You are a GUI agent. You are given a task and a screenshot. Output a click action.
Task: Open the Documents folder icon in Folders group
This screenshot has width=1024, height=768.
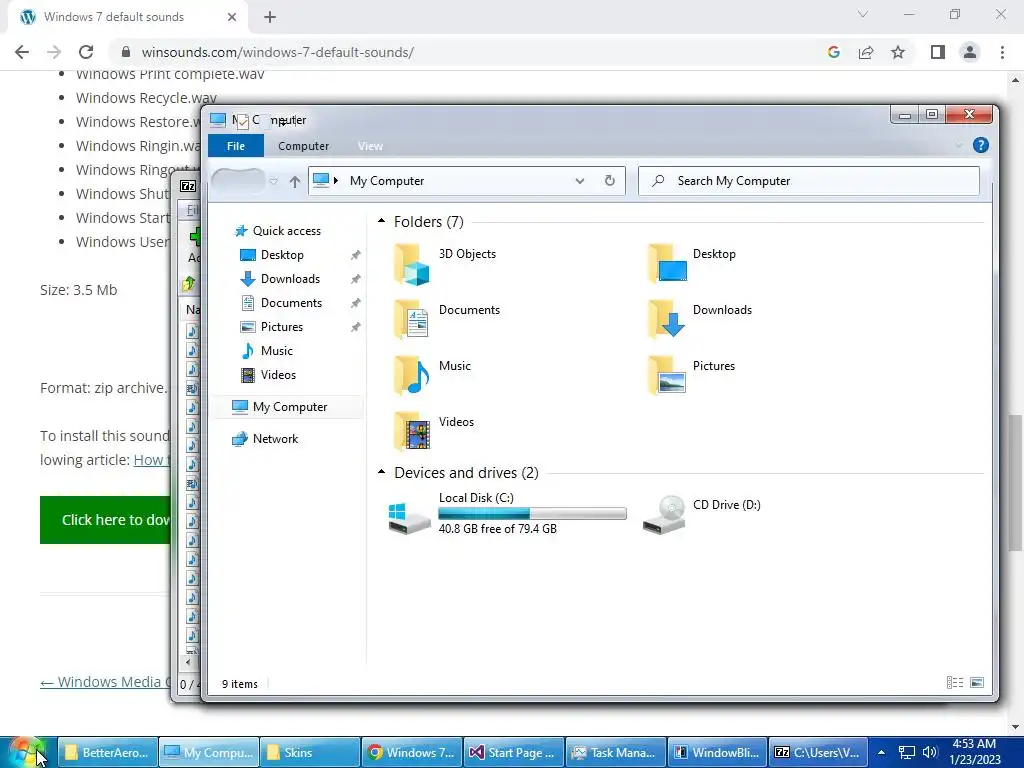click(411, 319)
